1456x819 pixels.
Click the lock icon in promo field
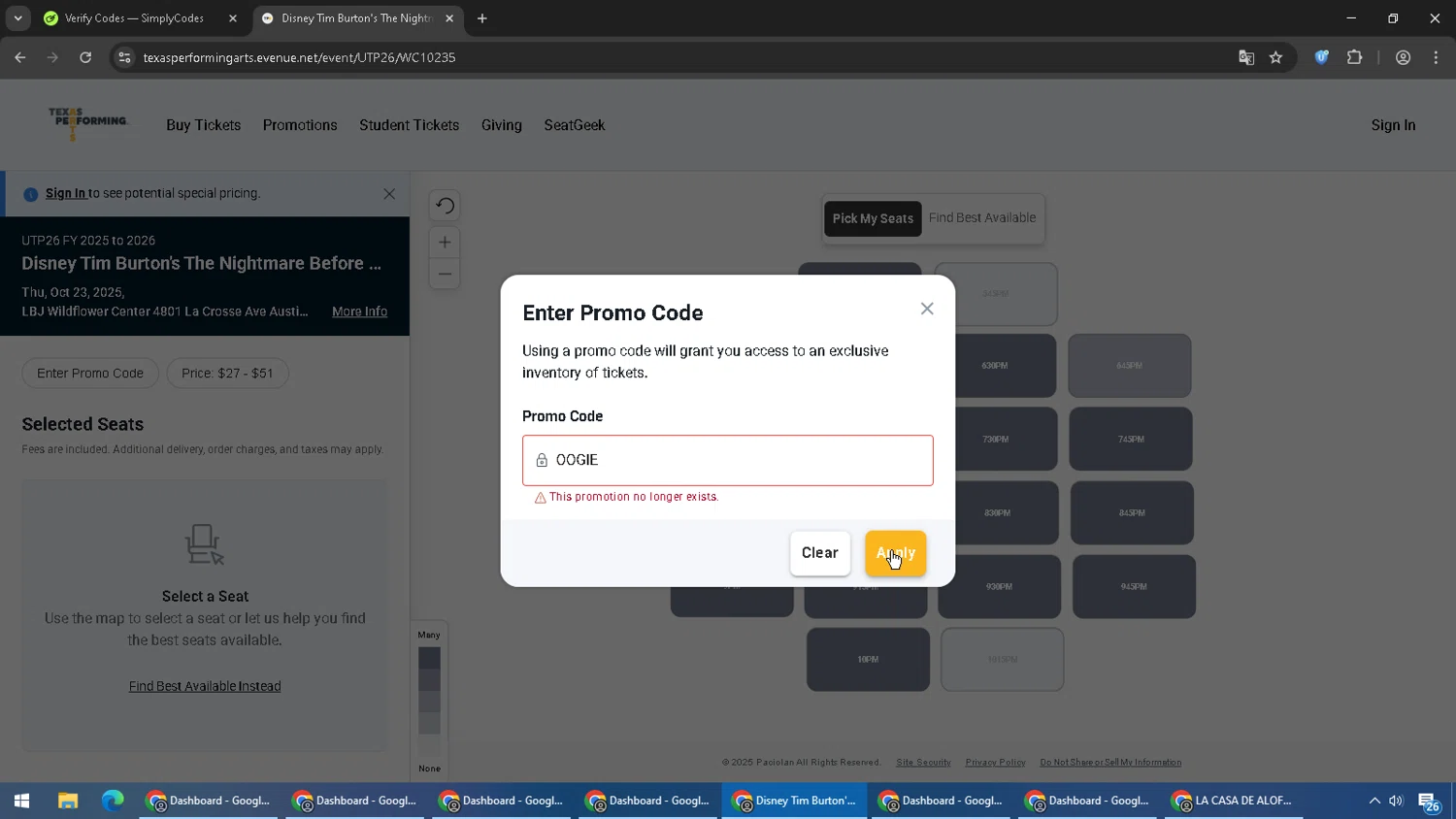542,460
